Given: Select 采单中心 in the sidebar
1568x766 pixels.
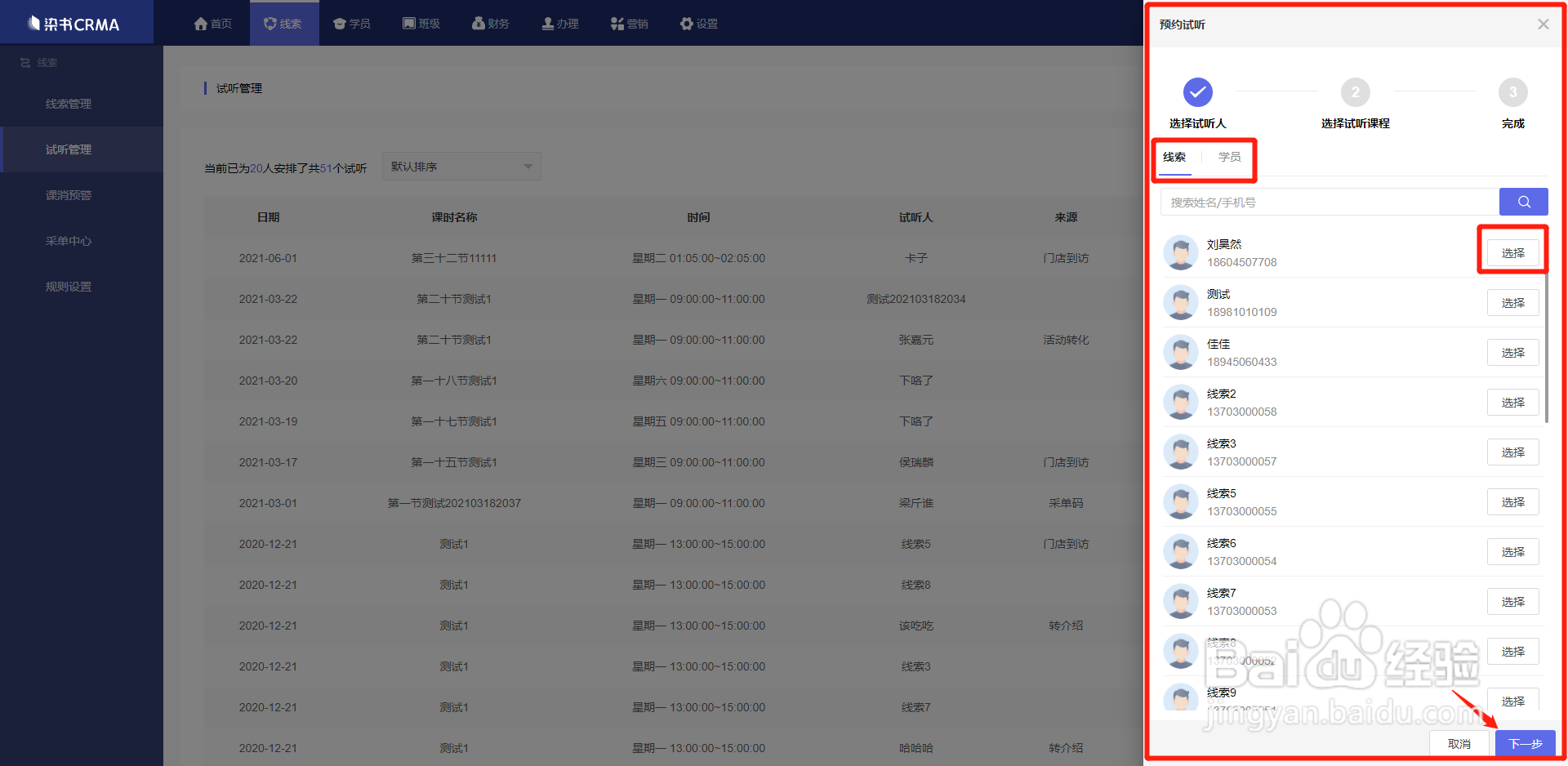Looking at the screenshot, I should pos(69,241).
